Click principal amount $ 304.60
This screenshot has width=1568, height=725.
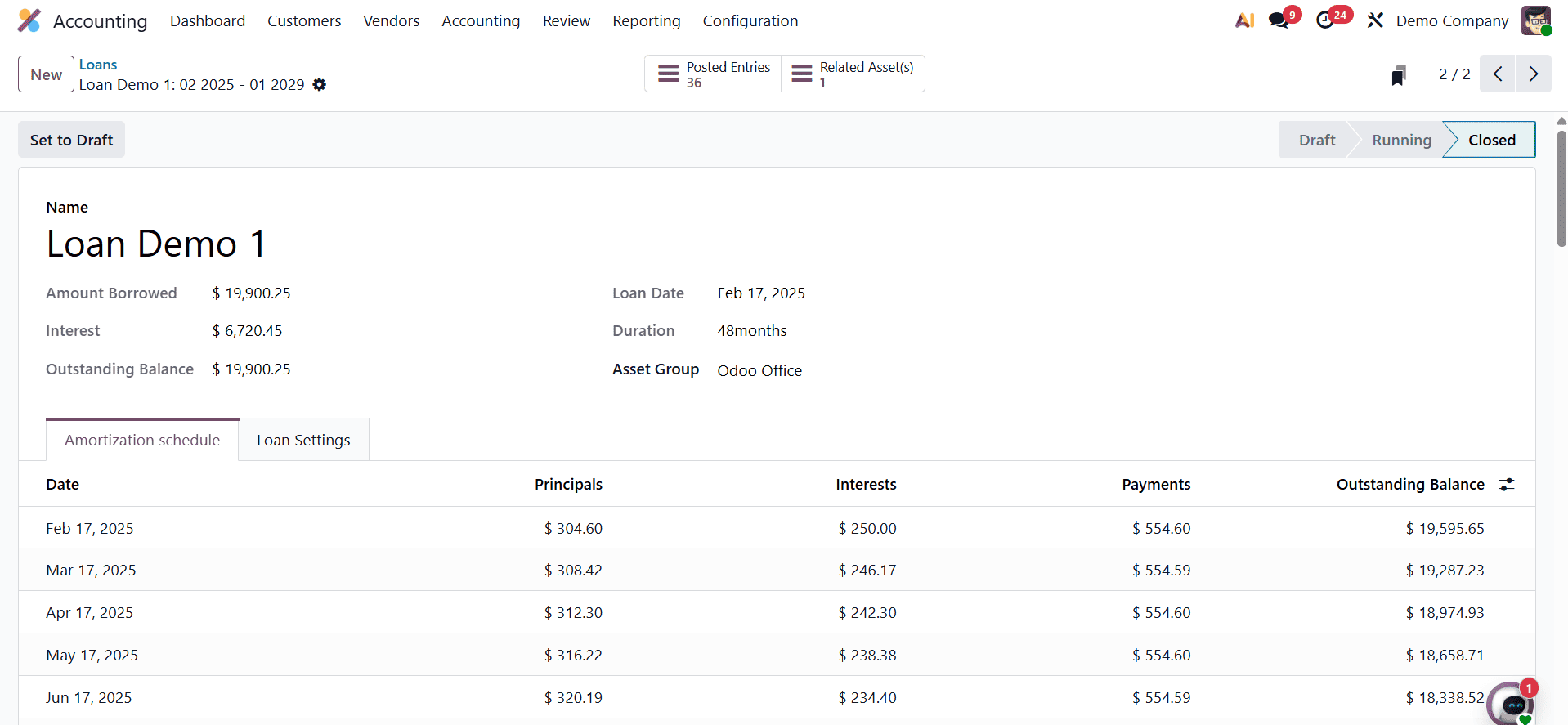click(573, 529)
